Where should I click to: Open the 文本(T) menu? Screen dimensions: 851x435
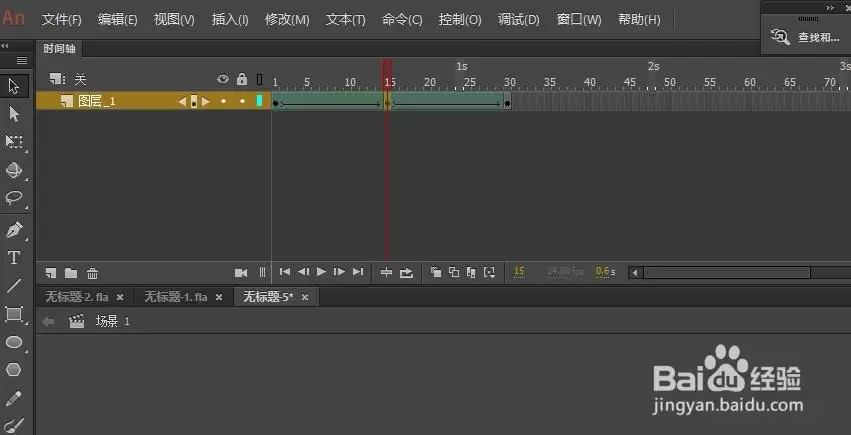point(346,20)
